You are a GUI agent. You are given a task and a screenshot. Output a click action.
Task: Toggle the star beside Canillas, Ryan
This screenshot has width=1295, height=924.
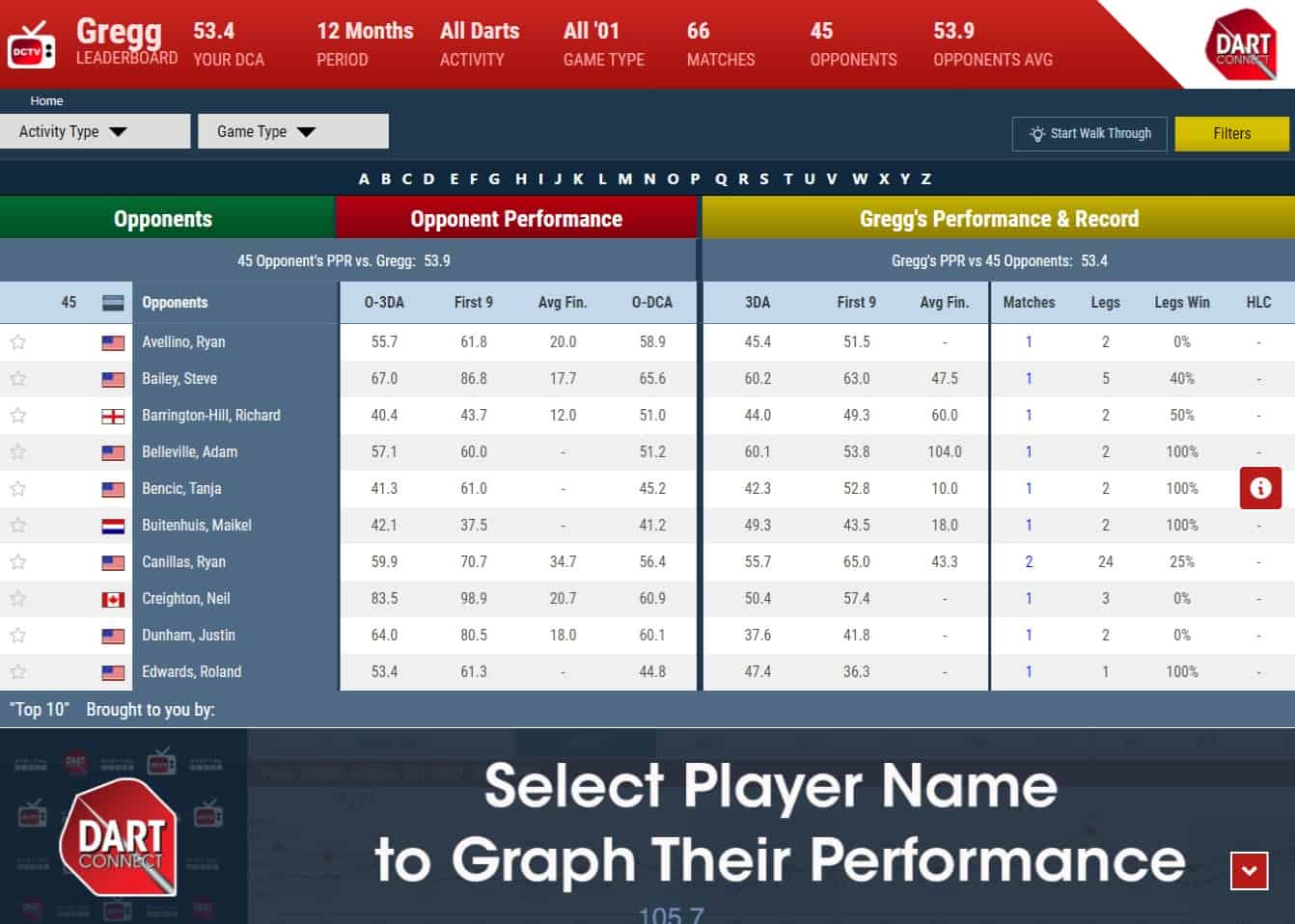pyautogui.click(x=17, y=561)
